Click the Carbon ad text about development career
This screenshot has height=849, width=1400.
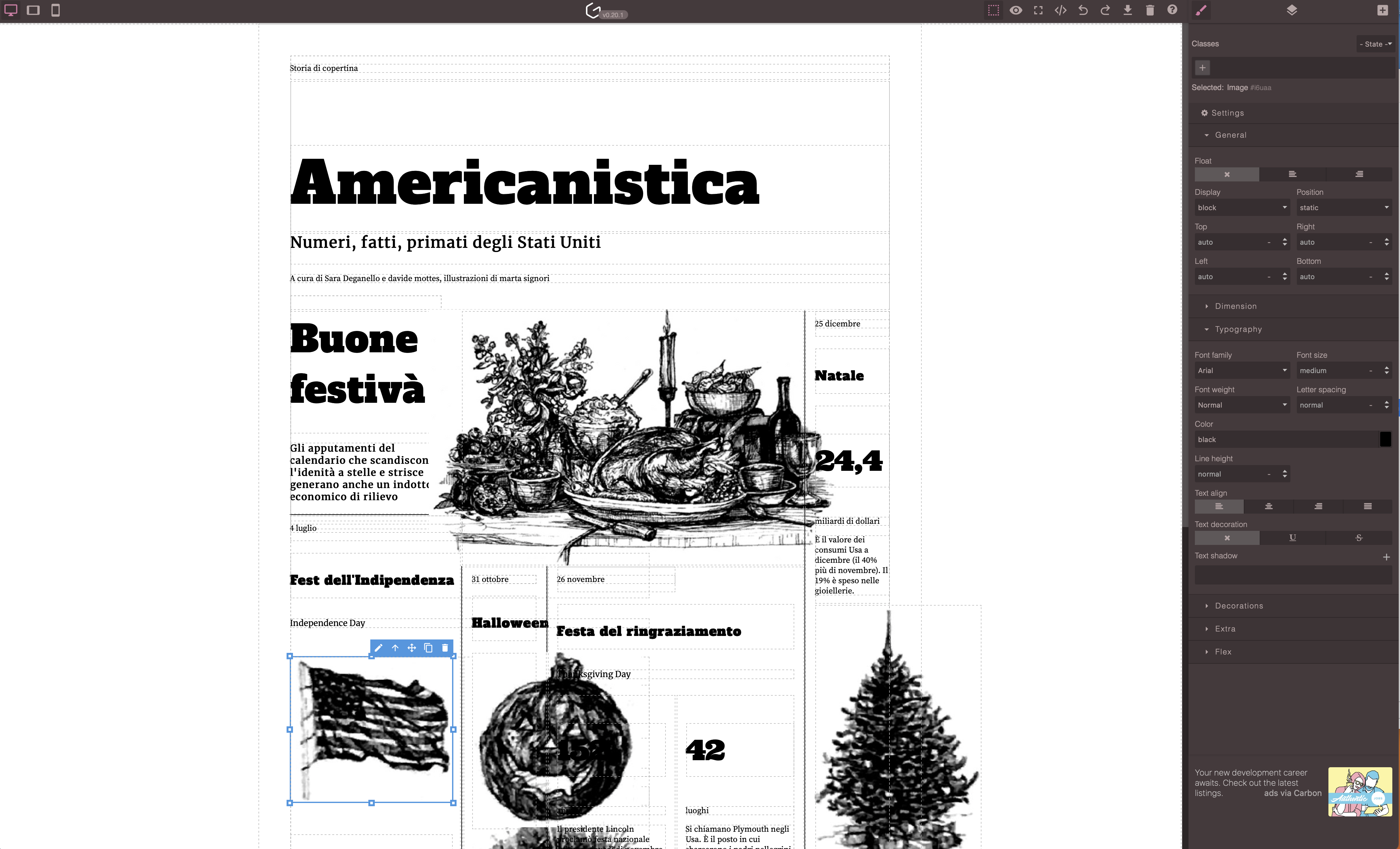[1250, 783]
